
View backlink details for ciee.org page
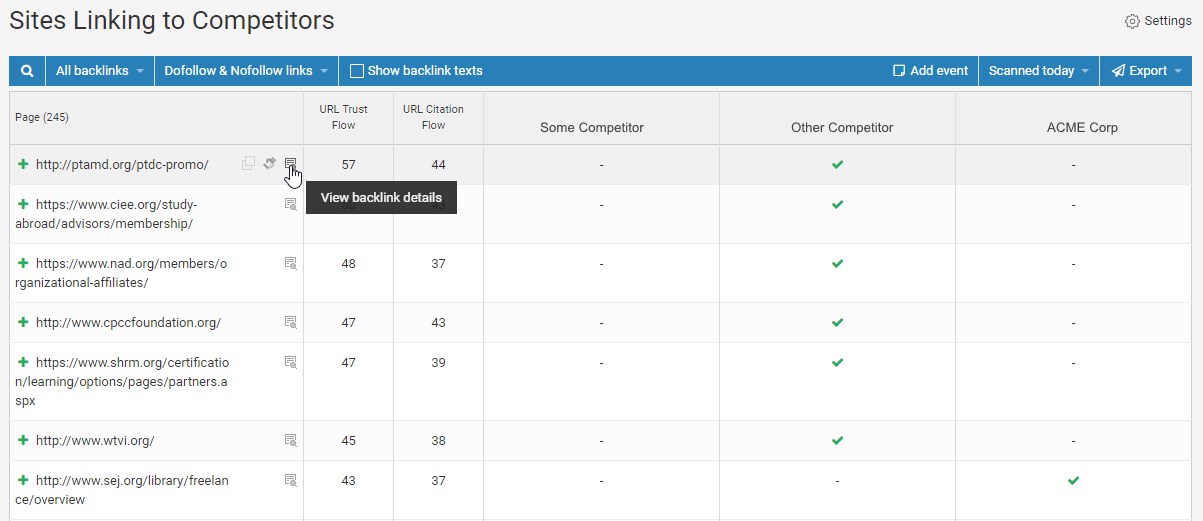(x=291, y=204)
